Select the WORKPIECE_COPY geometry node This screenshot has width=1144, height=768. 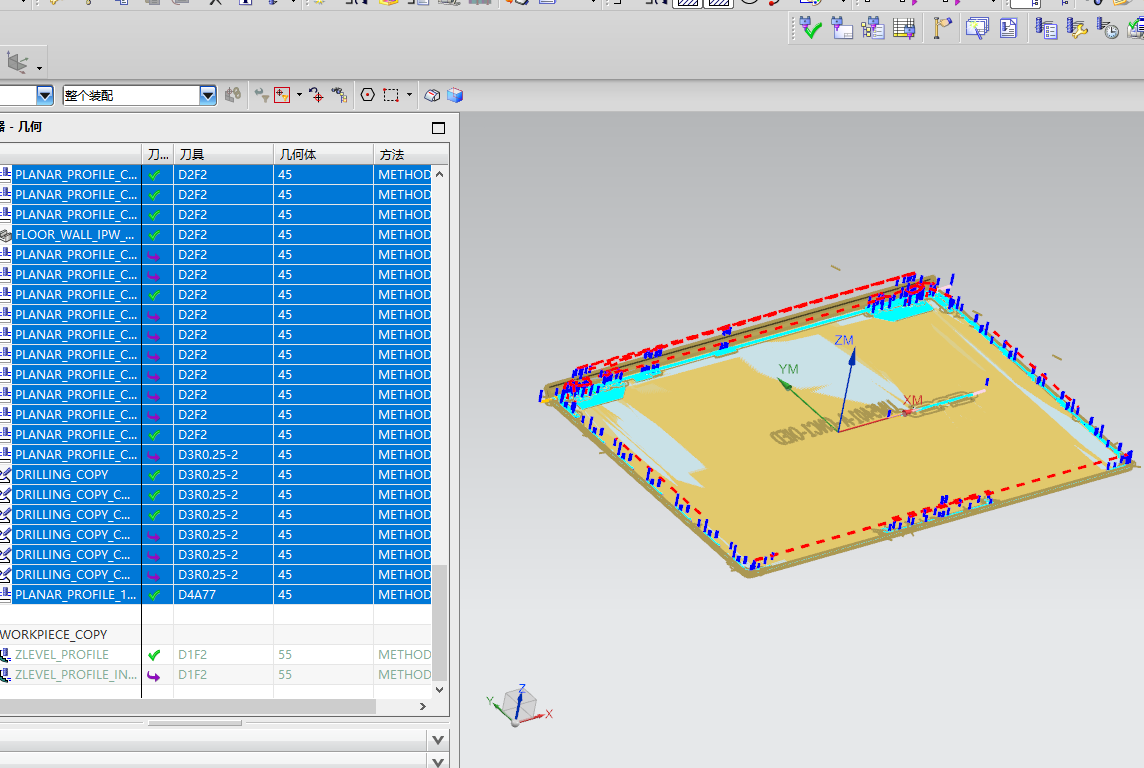(x=54, y=635)
